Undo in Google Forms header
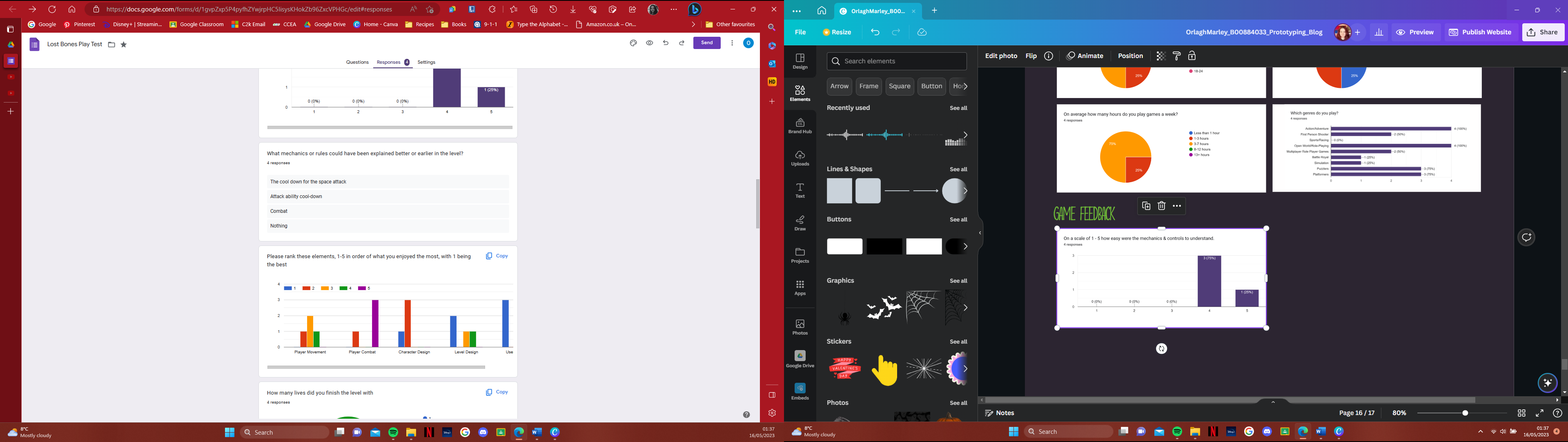Image resolution: width=1568 pixels, height=442 pixels. 665,43
